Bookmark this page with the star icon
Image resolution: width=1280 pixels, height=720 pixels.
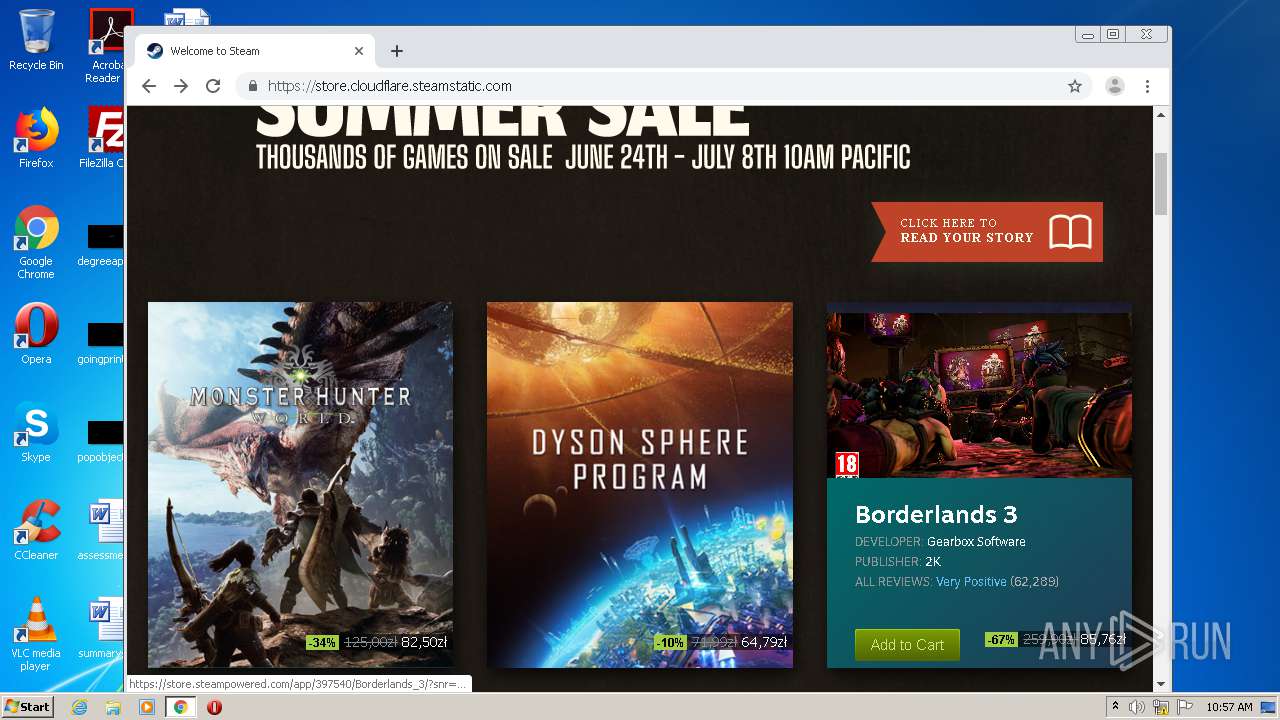pyautogui.click(x=1075, y=86)
